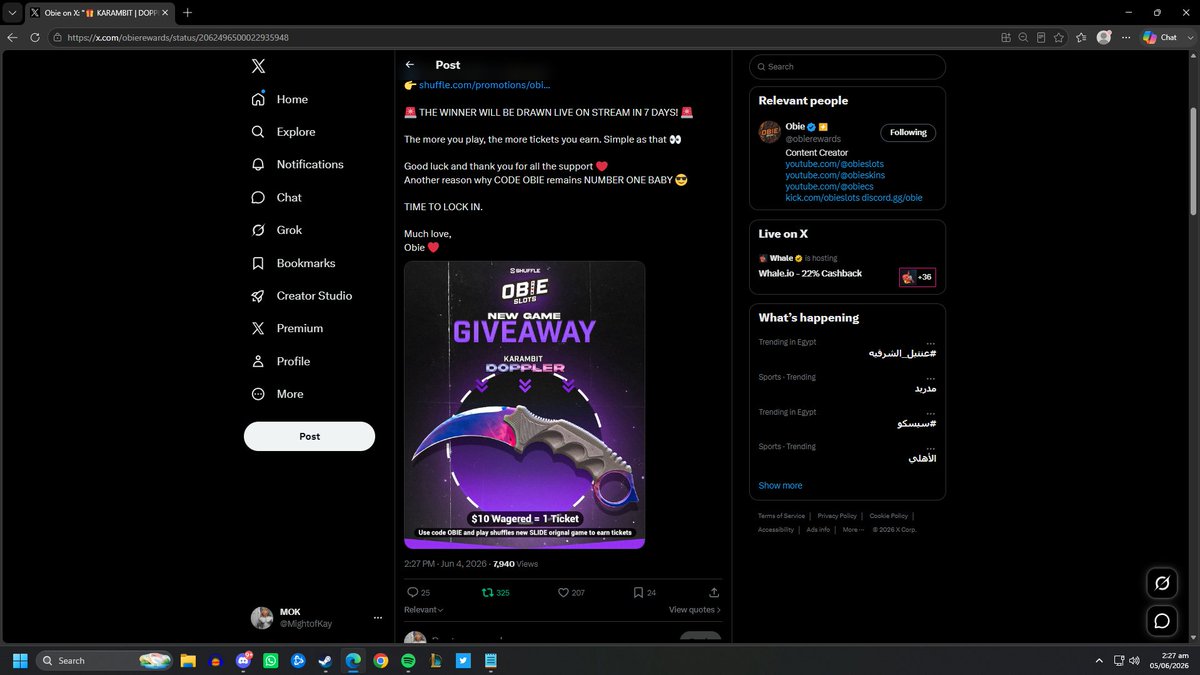Open the 7,940 Views count
This screenshot has width=1200, height=675.
[516, 564]
